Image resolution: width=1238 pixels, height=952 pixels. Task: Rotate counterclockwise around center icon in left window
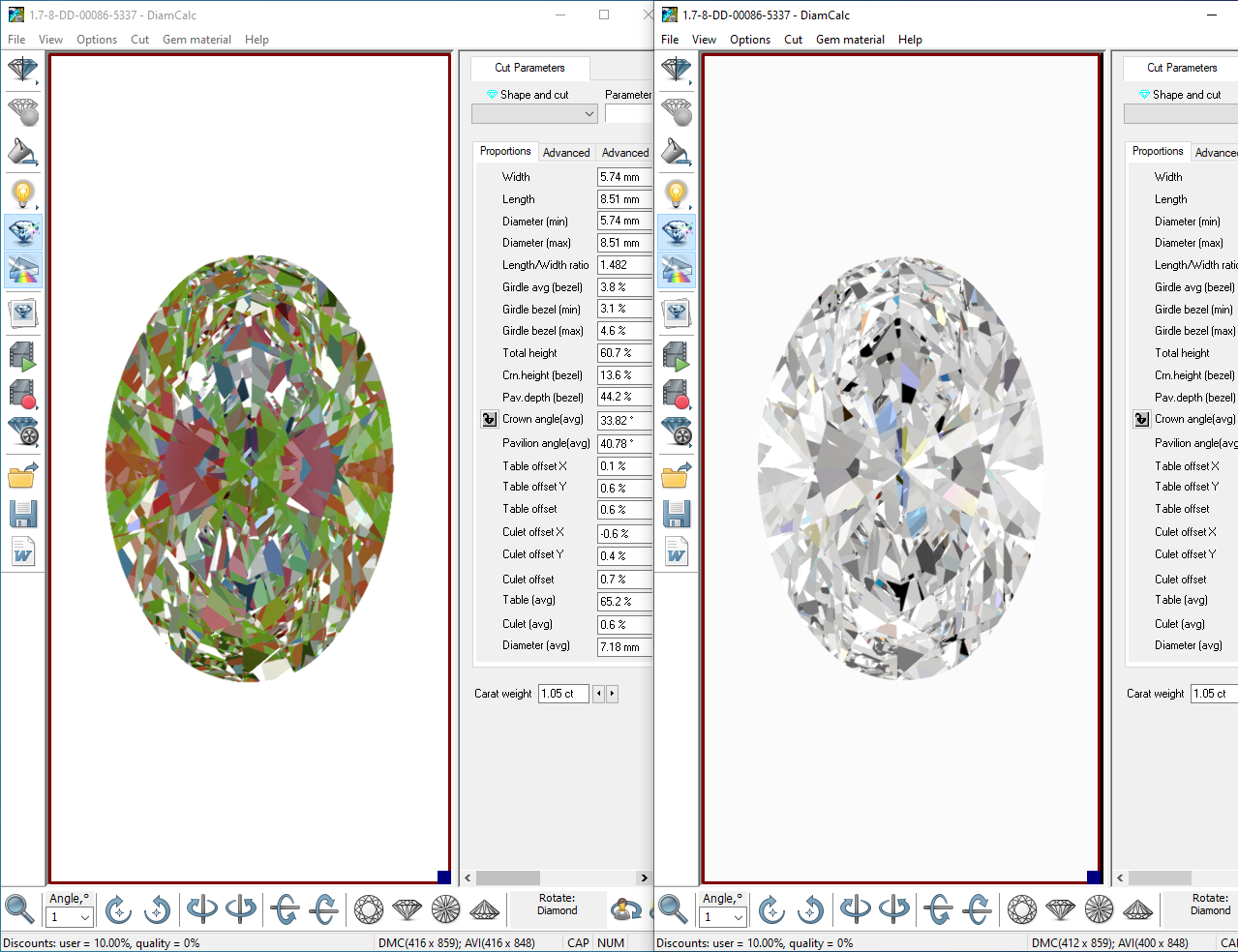pos(157,909)
